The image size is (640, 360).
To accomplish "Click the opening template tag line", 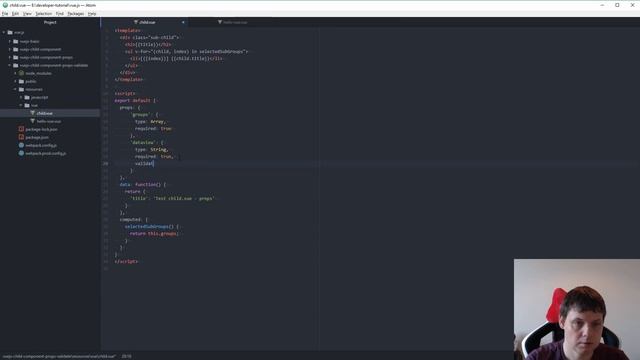I will point(127,31).
